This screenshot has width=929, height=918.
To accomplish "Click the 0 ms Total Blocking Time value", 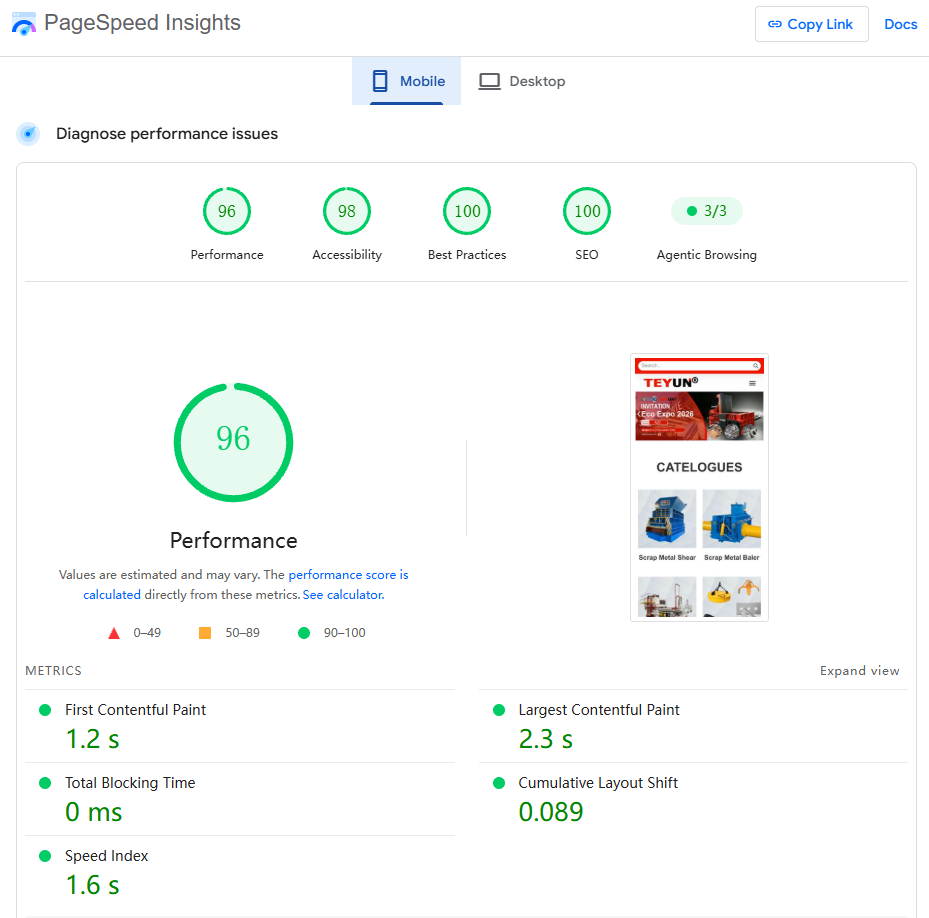I will pyautogui.click(x=94, y=812).
